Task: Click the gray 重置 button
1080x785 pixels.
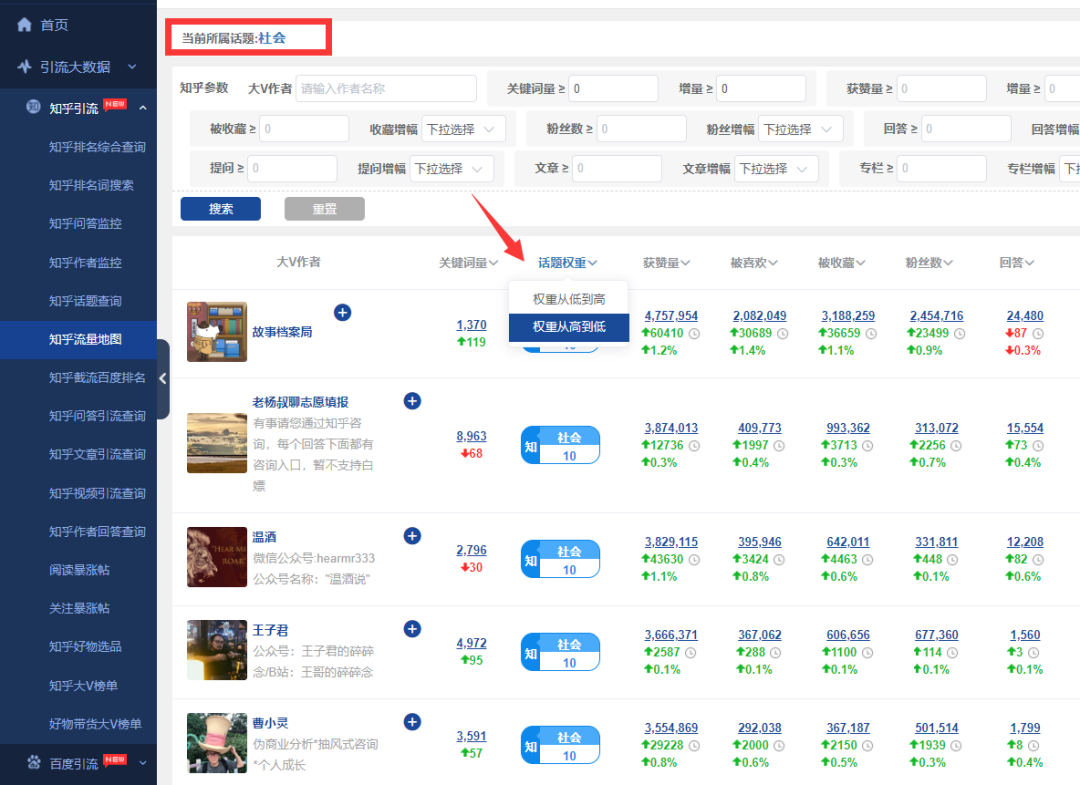Action: (x=324, y=209)
